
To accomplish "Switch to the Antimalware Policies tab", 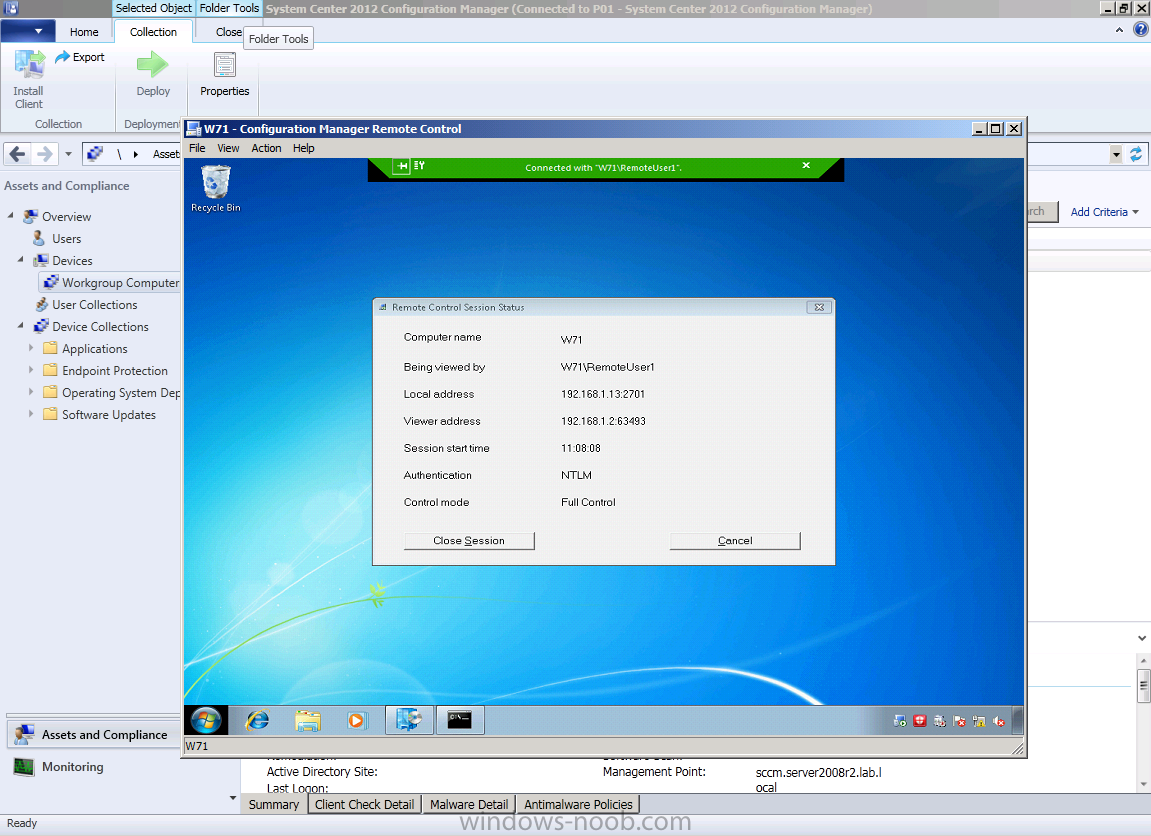I will click(x=578, y=804).
